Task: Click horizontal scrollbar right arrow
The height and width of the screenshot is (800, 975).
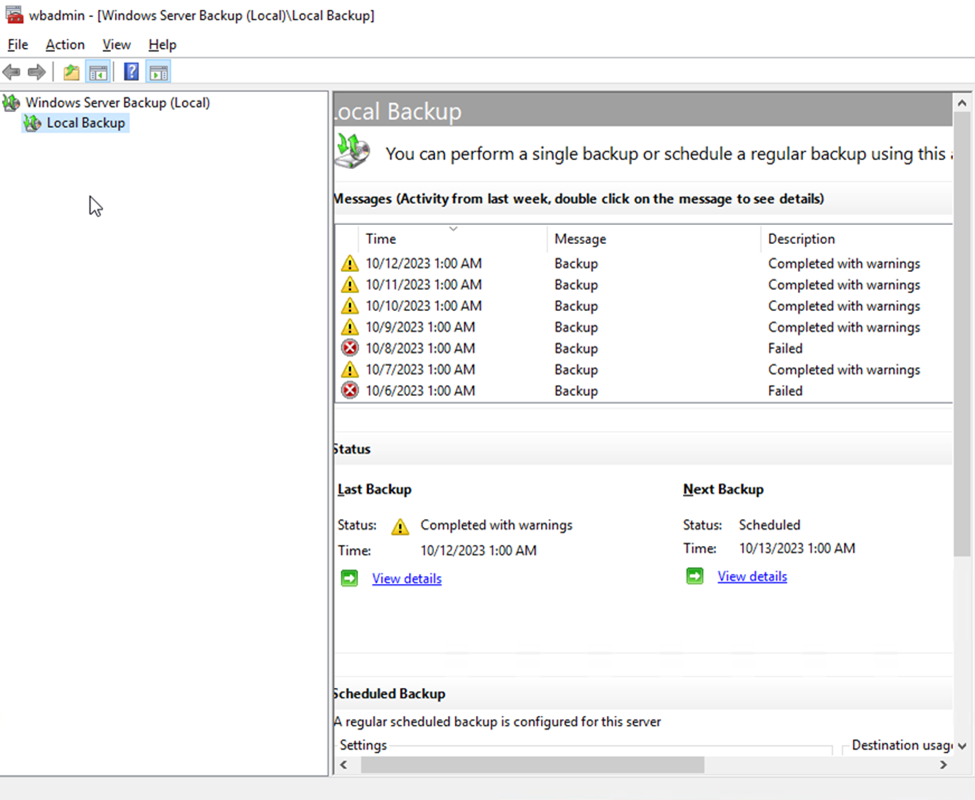Action: [943, 765]
